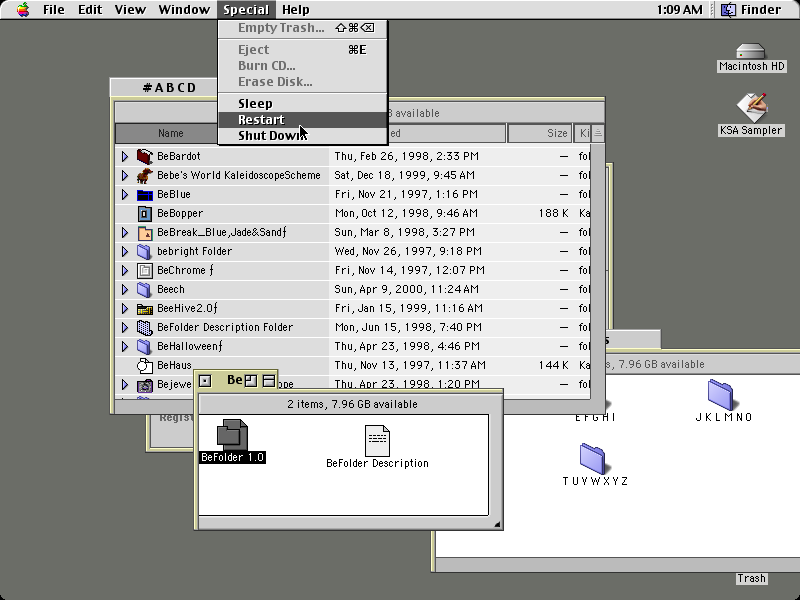This screenshot has width=800, height=600.
Task: Select the Bebe's World KaleidoscopeScheme icon
Action: [x=145, y=175]
